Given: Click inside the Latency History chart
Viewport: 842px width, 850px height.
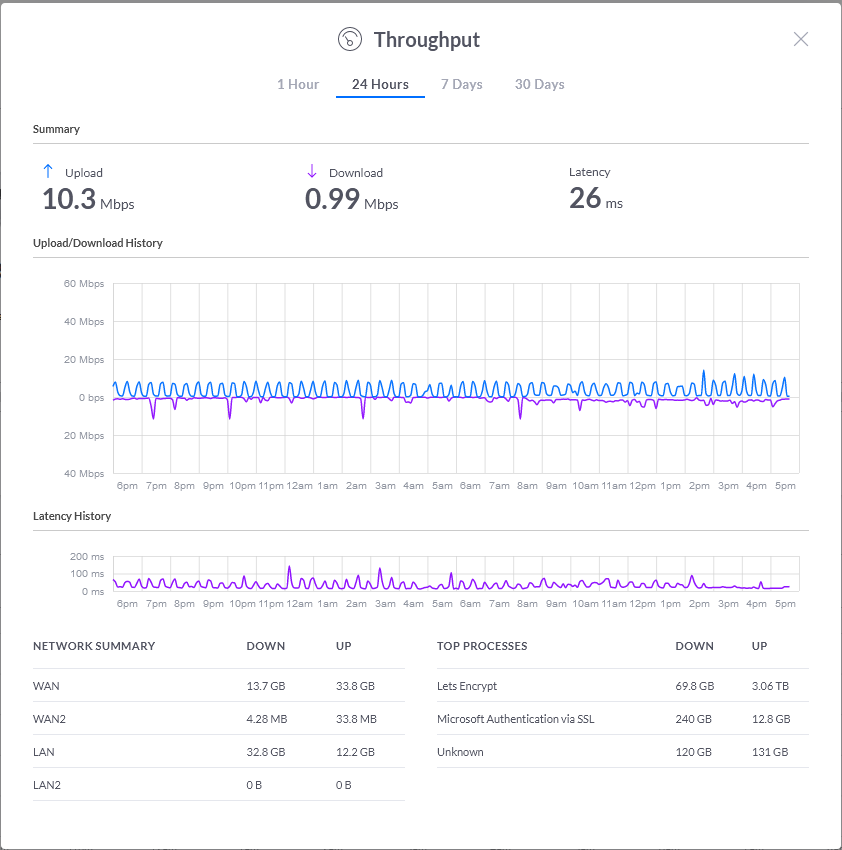Looking at the screenshot, I should [455, 574].
